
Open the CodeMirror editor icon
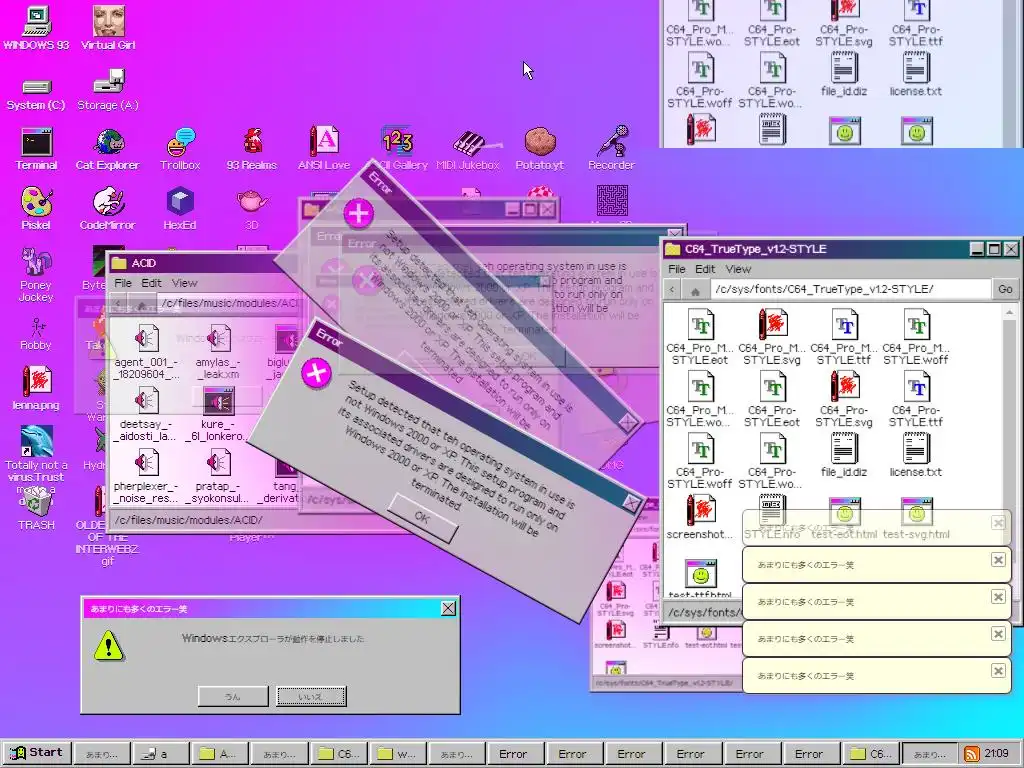point(108,209)
